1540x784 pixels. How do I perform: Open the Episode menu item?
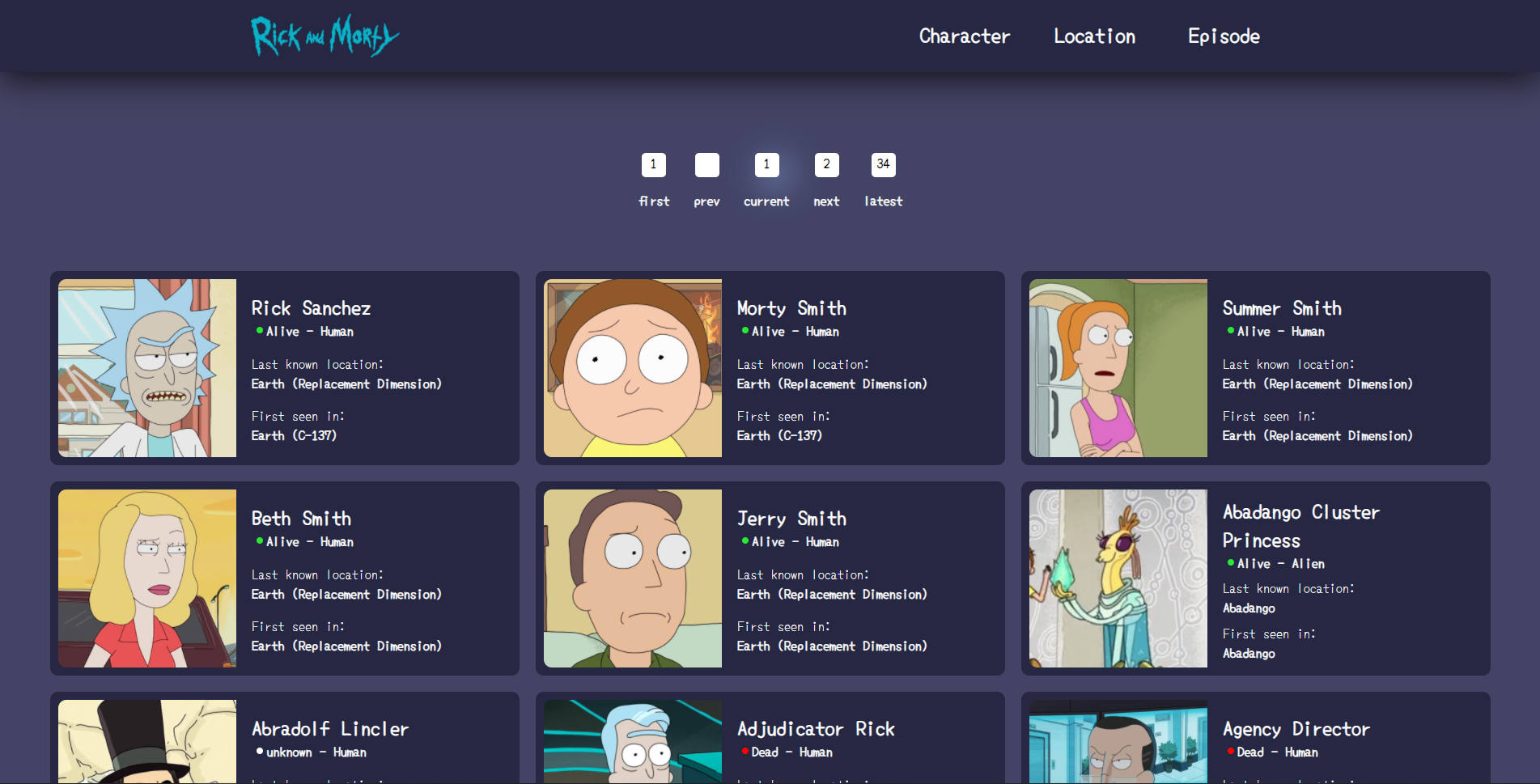[x=1224, y=36]
